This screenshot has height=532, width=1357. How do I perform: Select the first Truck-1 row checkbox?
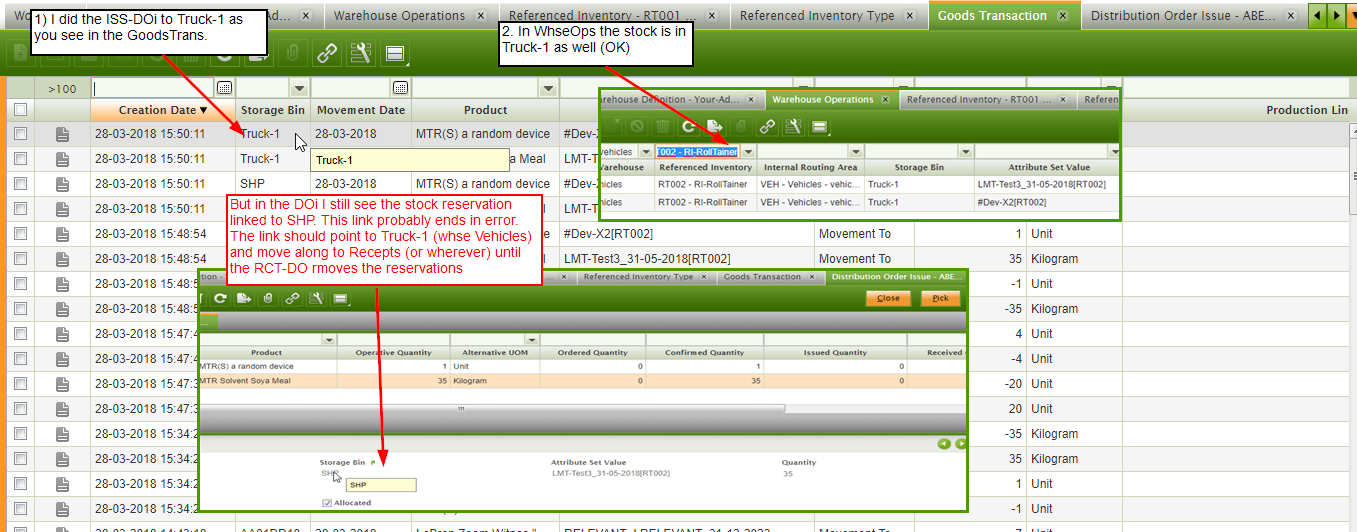pos(20,134)
